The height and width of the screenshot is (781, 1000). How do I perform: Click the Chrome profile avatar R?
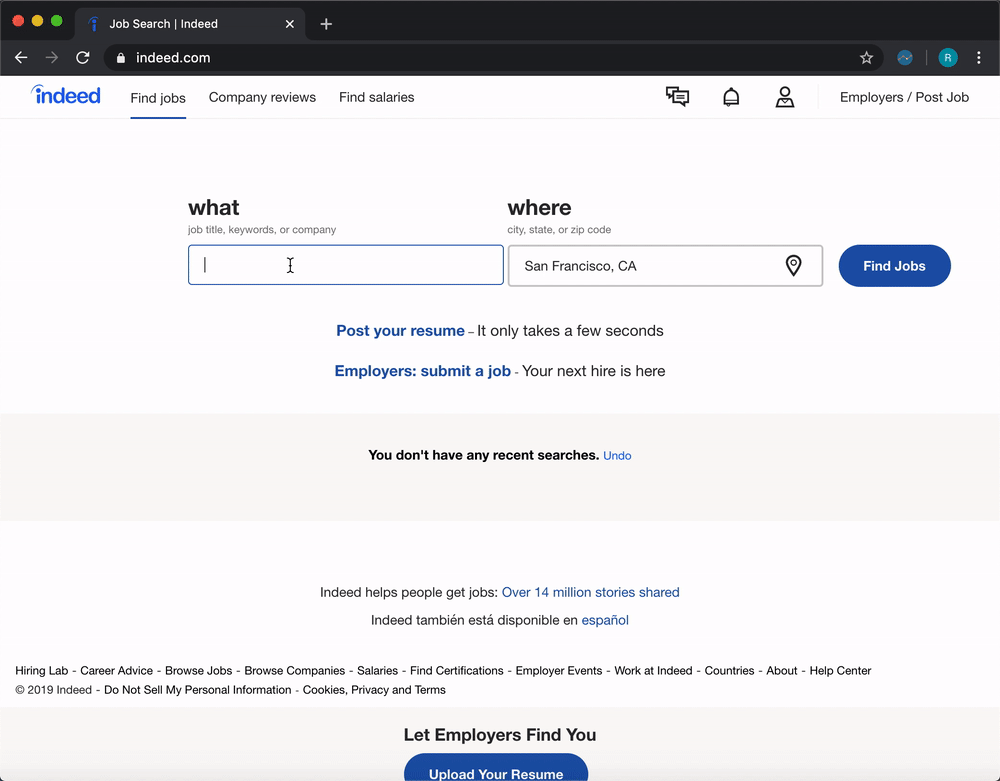click(x=948, y=58)
